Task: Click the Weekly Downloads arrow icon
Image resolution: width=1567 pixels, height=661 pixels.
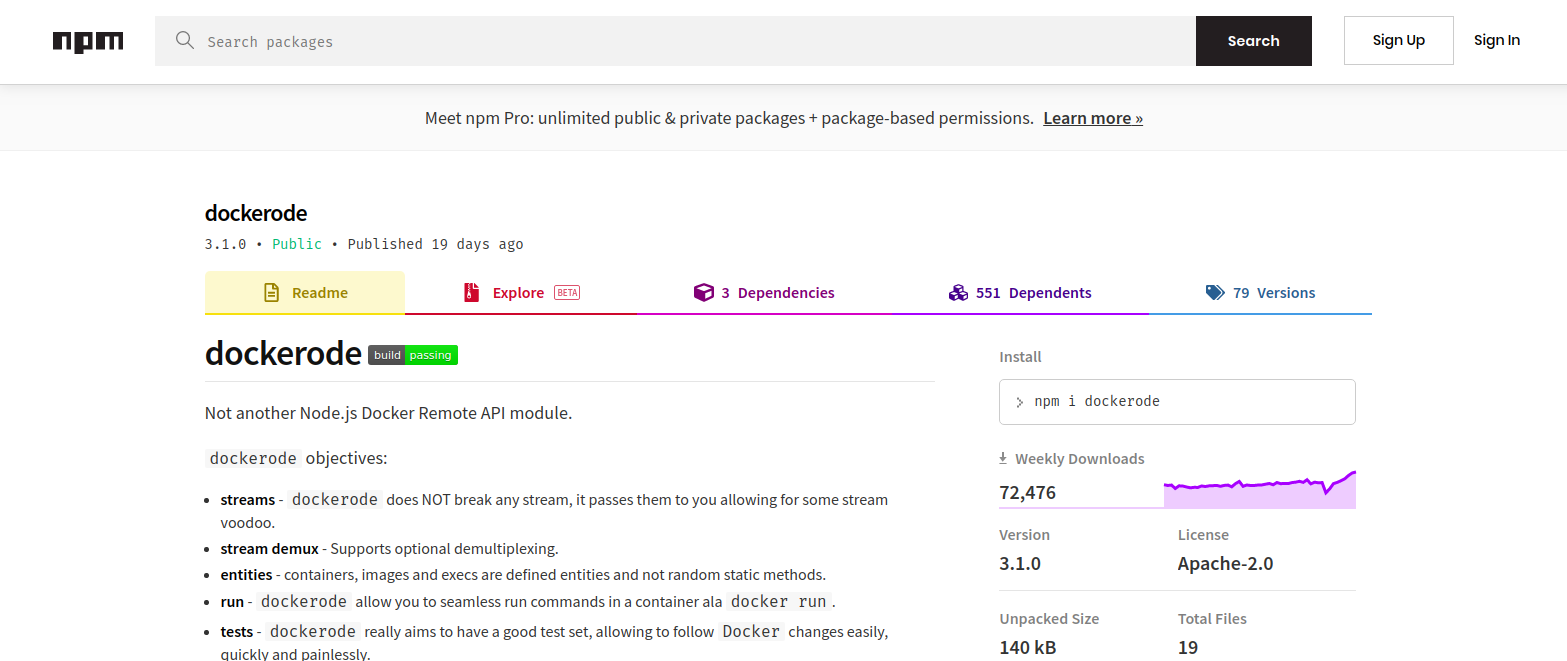Action: click(1003, 459)
